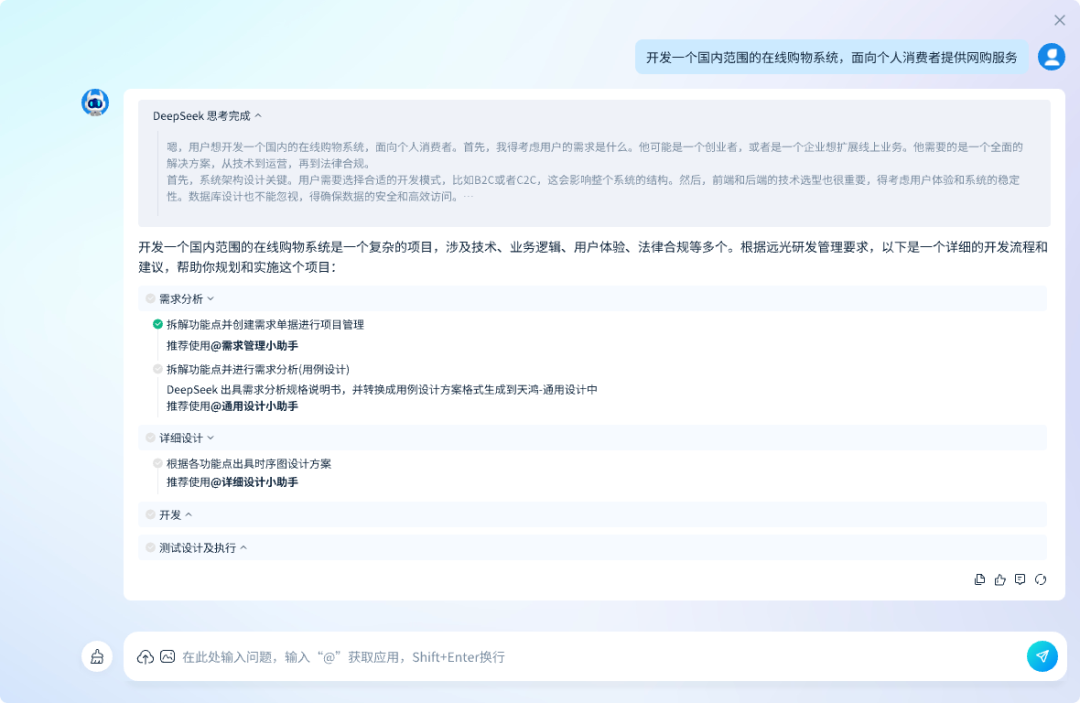
Task: Collapse the 需求分析 section
Action: 210,298
